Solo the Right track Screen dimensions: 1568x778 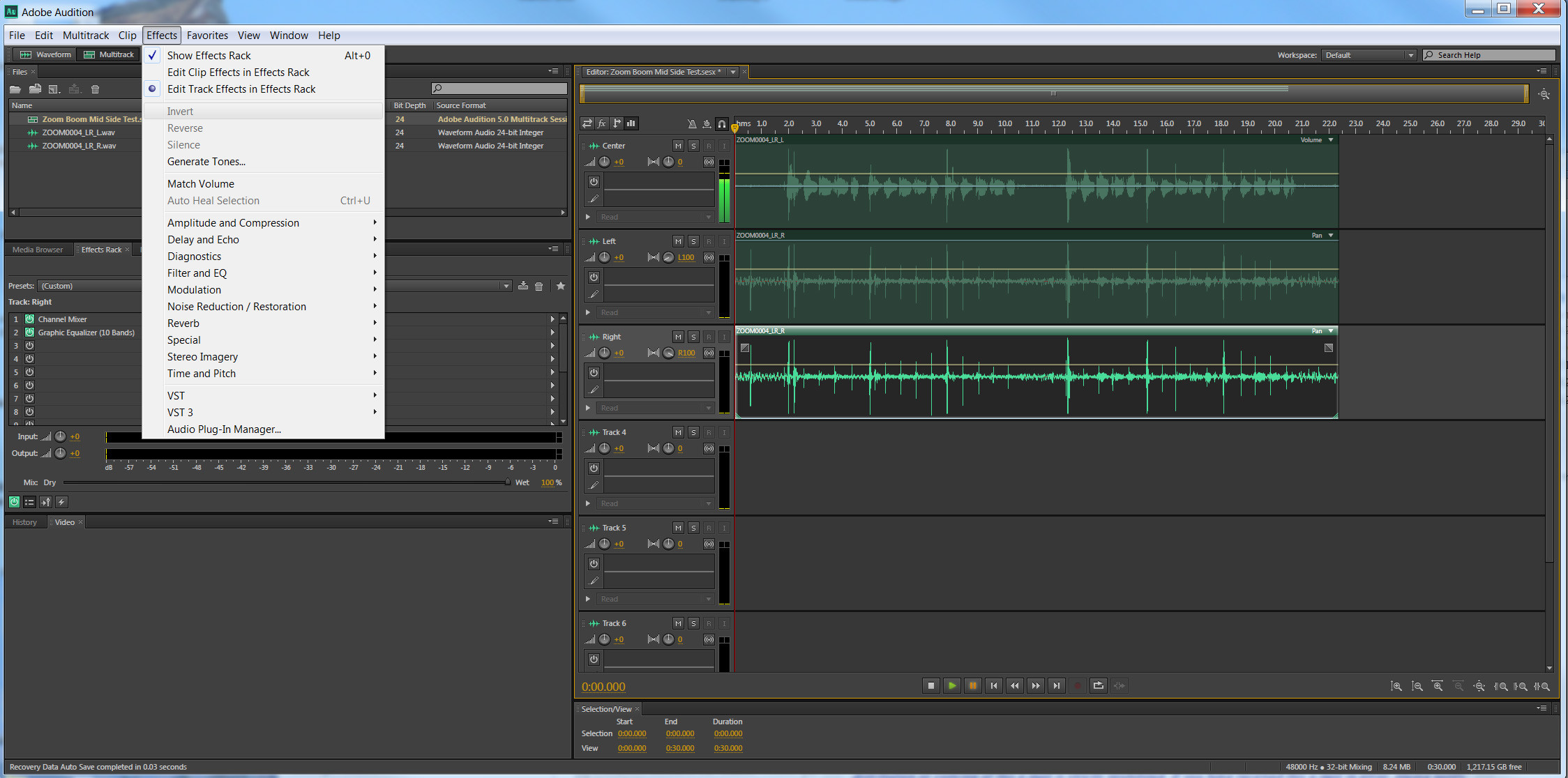(693, 337)
